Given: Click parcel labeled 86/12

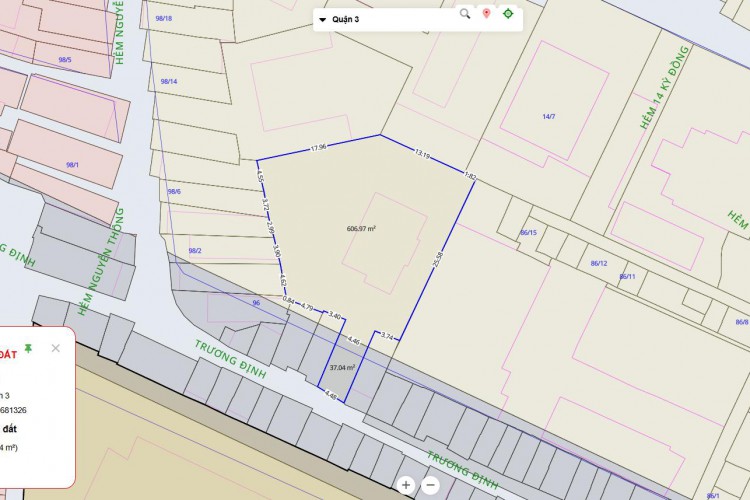Looking at the screenshot, I should [599, 263].
